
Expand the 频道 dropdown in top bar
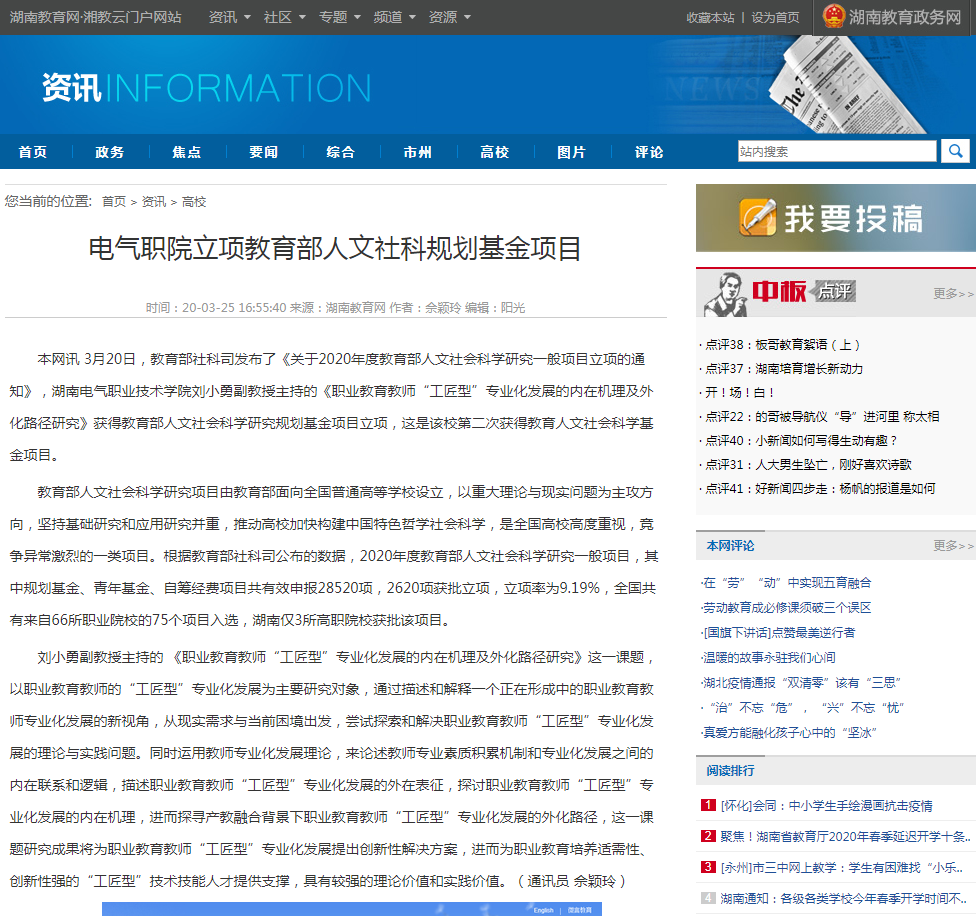394,17
